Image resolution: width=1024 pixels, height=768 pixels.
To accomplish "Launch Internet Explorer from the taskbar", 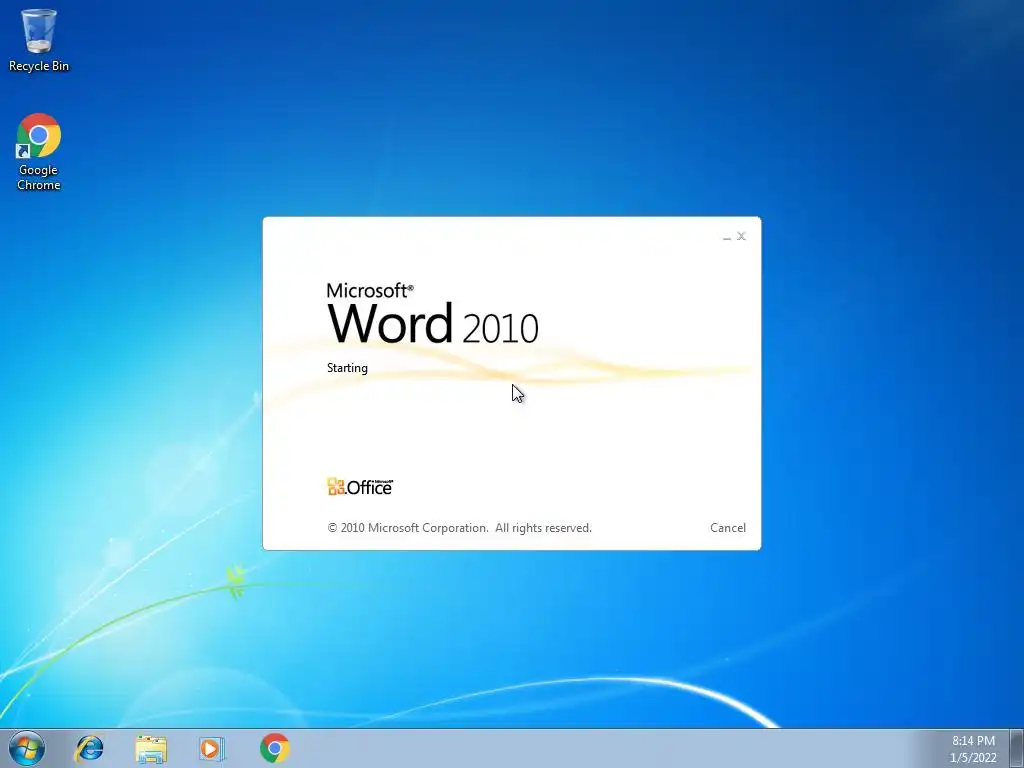I will pyautogui.click(x=89, y=748).
